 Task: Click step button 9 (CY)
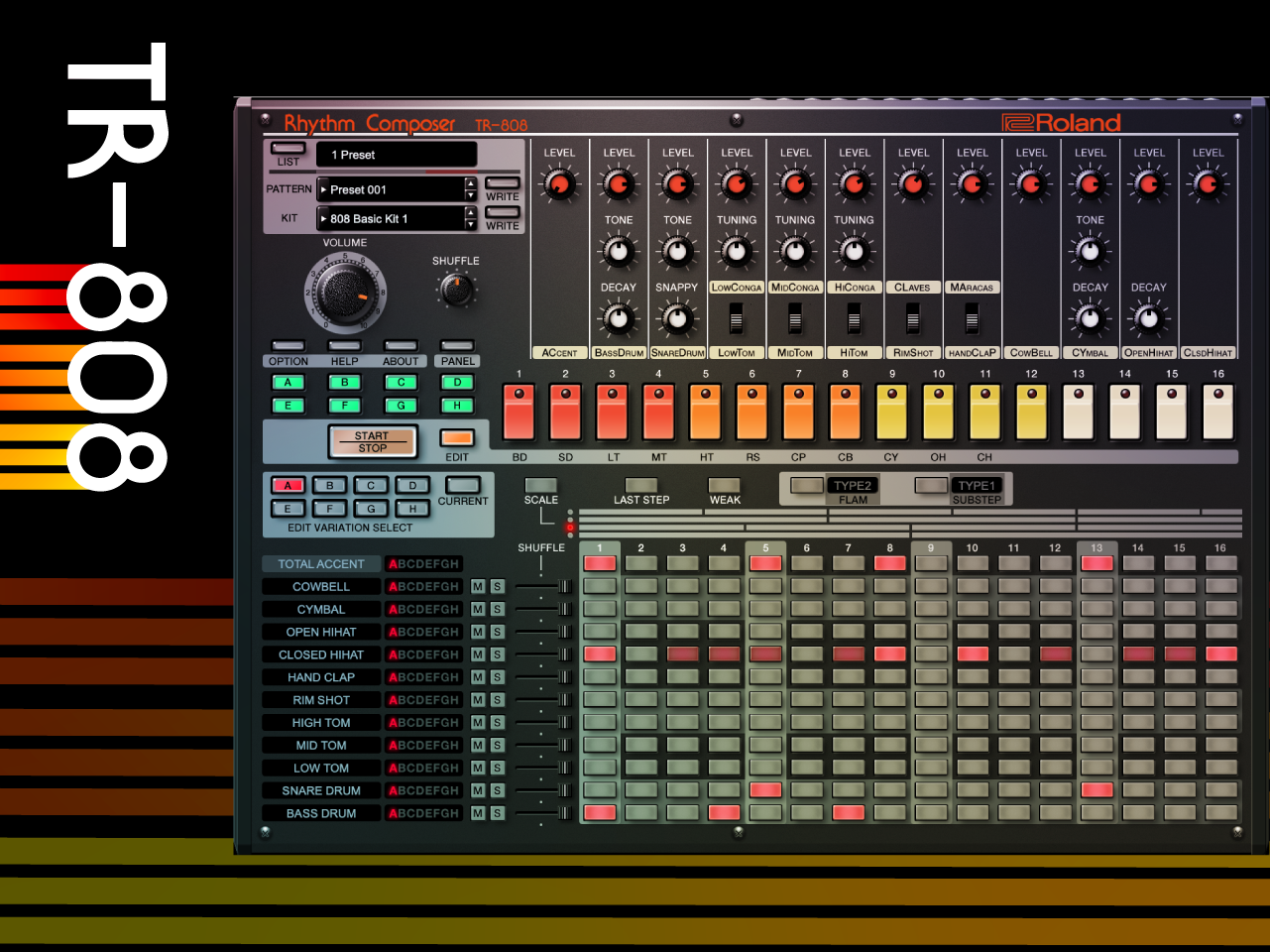coord(892,412)
